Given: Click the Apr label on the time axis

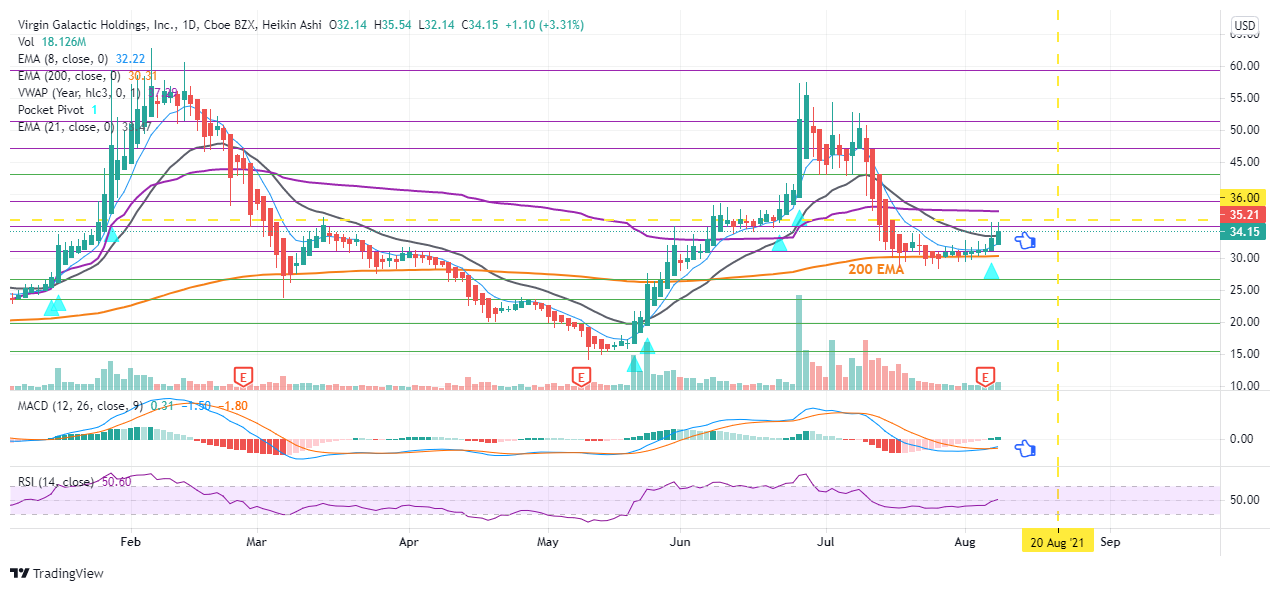Looking at the screenshot, I should tap(408, 542).
